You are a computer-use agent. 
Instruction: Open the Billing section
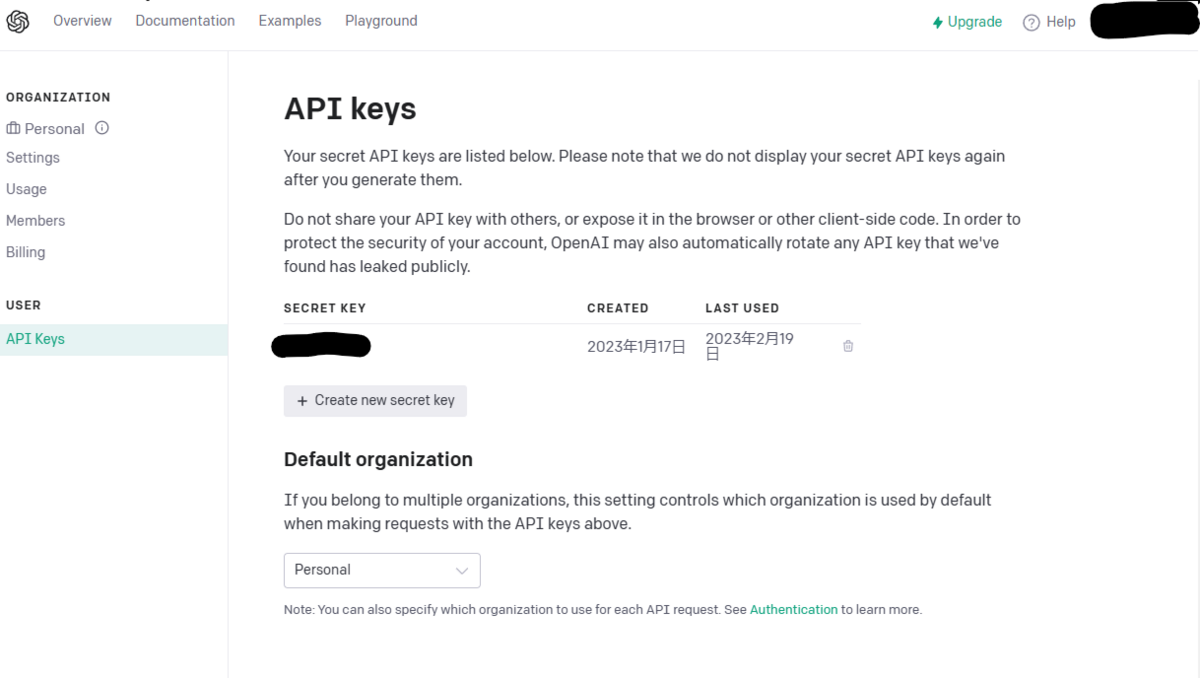coord(25,251)
